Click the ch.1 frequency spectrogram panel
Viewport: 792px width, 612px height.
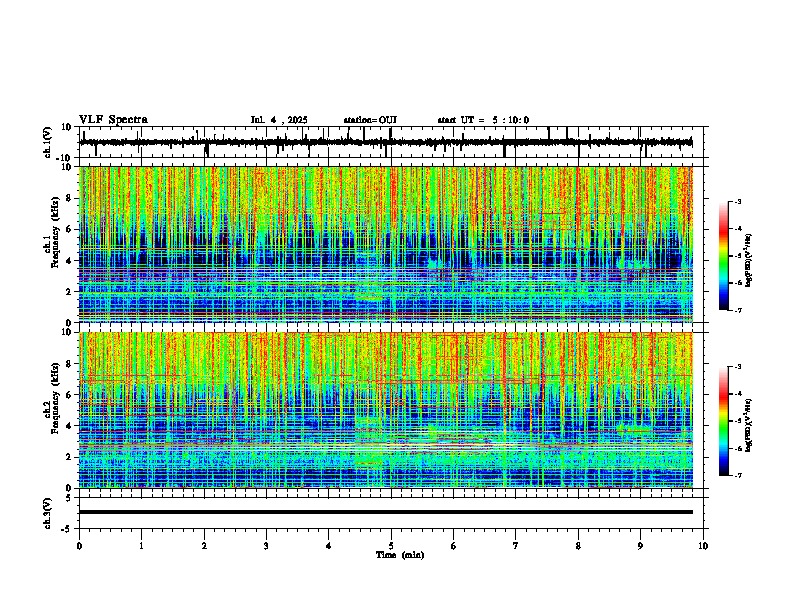[x=386, y=244]
